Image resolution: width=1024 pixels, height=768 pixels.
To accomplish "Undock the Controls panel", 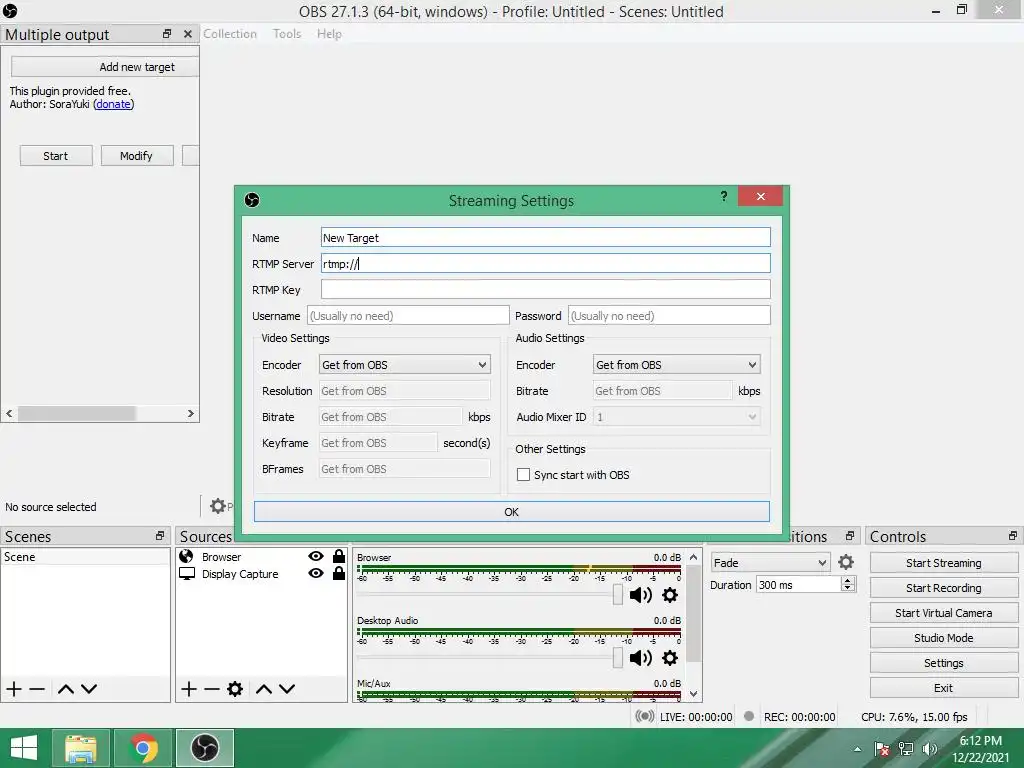I will click(1012, 536).
